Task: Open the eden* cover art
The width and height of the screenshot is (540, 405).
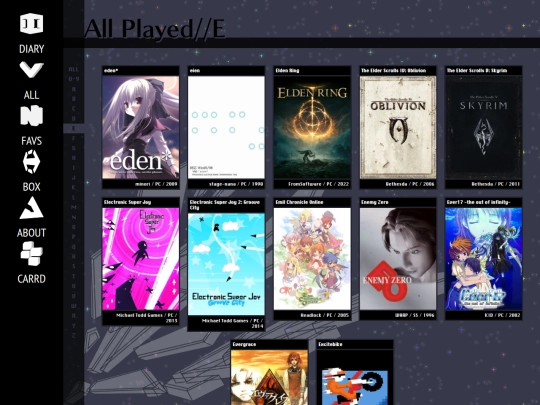Action: coord(141,127)
